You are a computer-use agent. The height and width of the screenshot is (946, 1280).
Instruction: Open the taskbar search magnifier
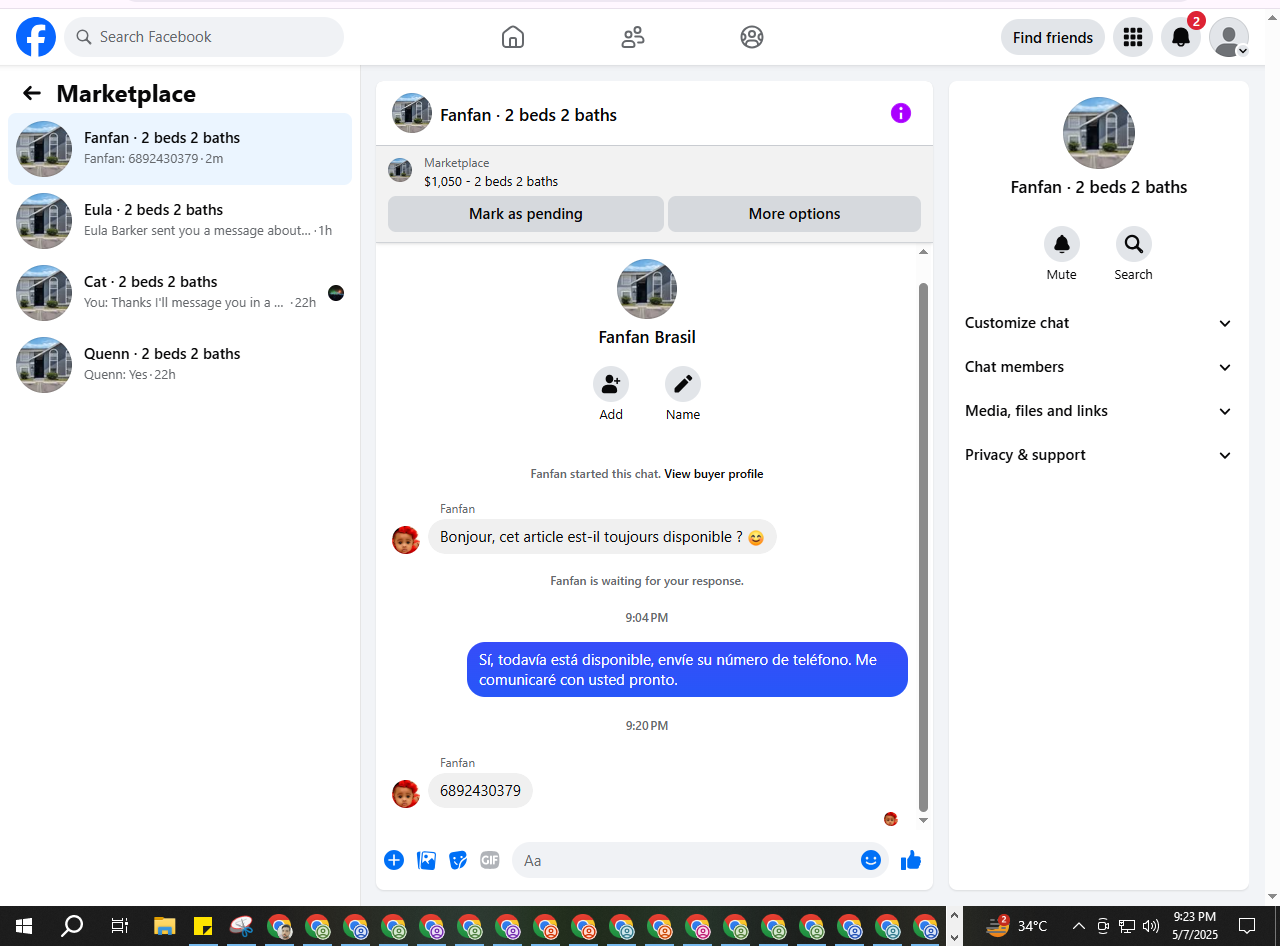72,926
